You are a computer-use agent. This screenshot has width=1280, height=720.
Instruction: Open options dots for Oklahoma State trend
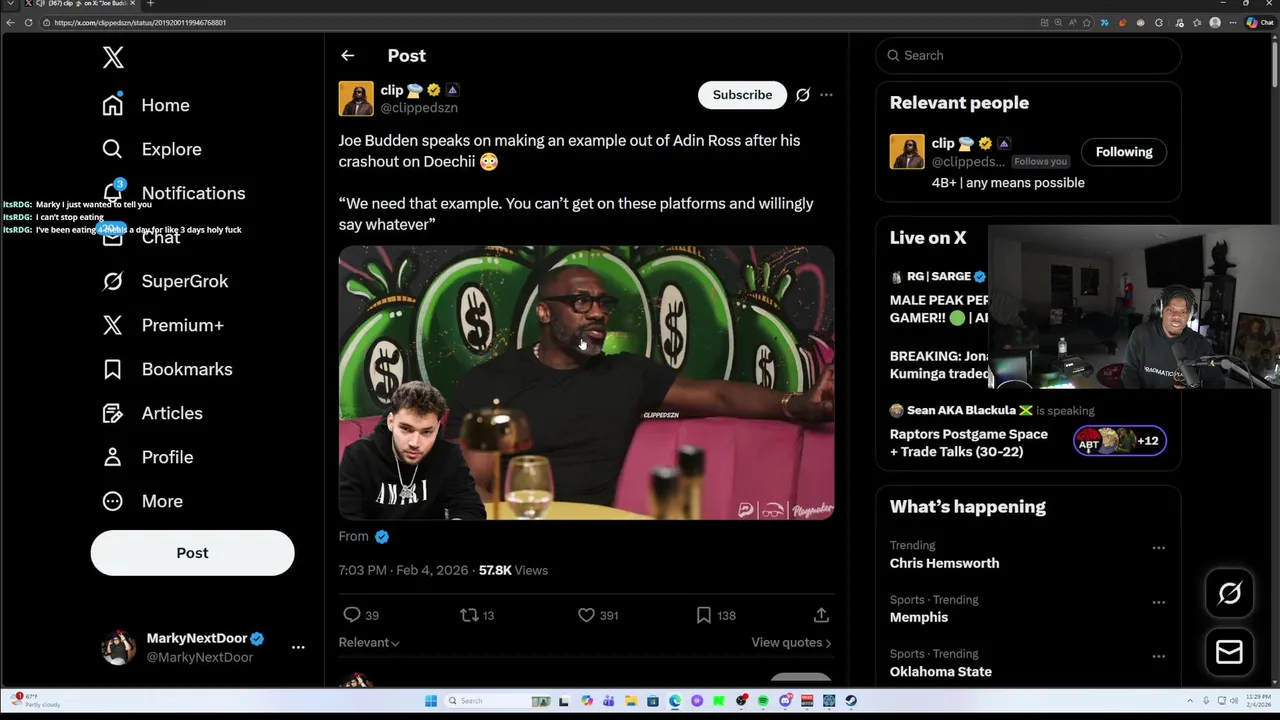point(1158,656)
